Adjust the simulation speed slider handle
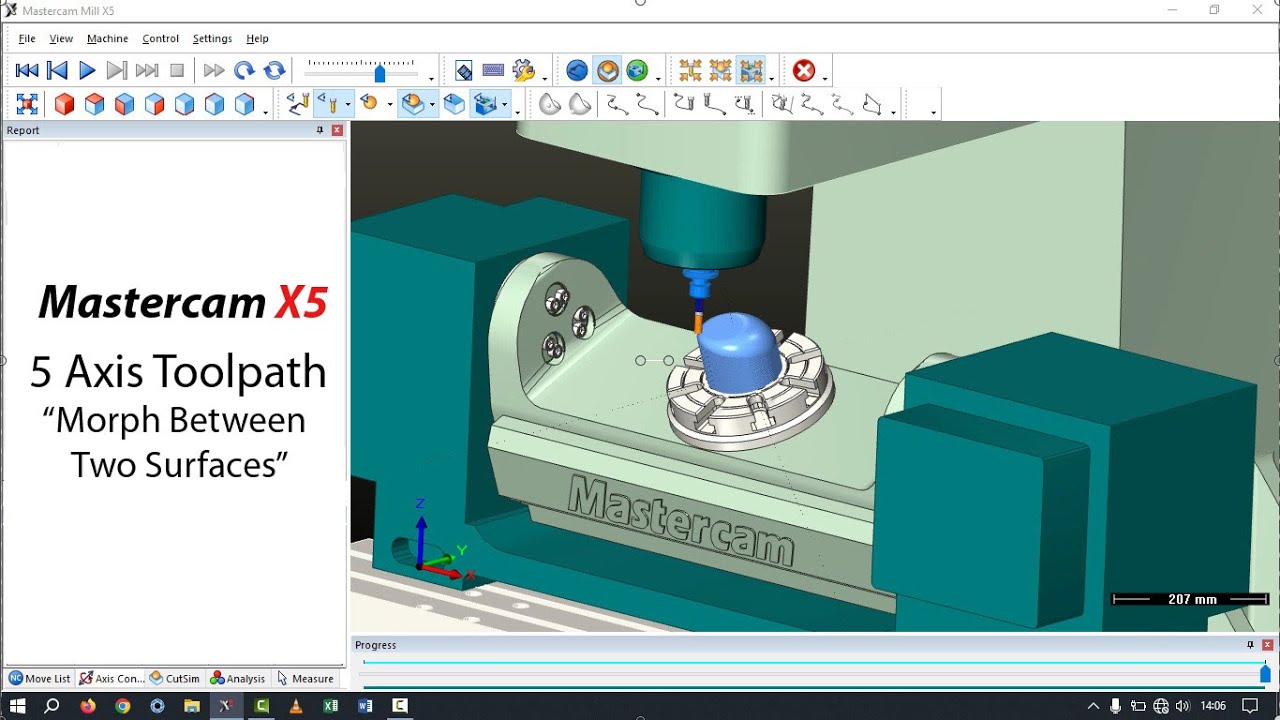 pos(380,73)
